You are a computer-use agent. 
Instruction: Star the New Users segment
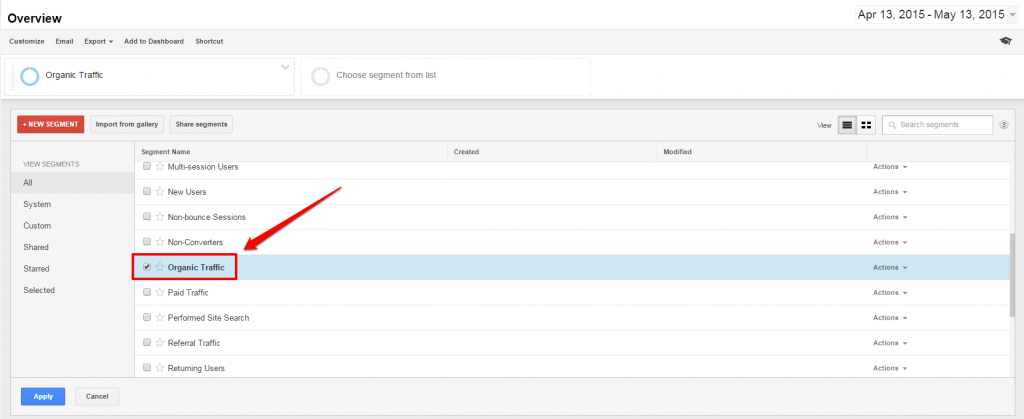tap(159, 192)
